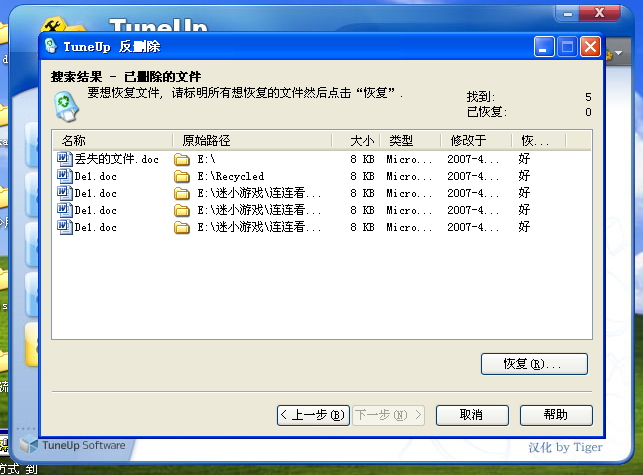Viewport: 643px width, 475px height.
Task: Go back with 上一步(B) button
Action: pyautogui.click(x=313, y=415)
